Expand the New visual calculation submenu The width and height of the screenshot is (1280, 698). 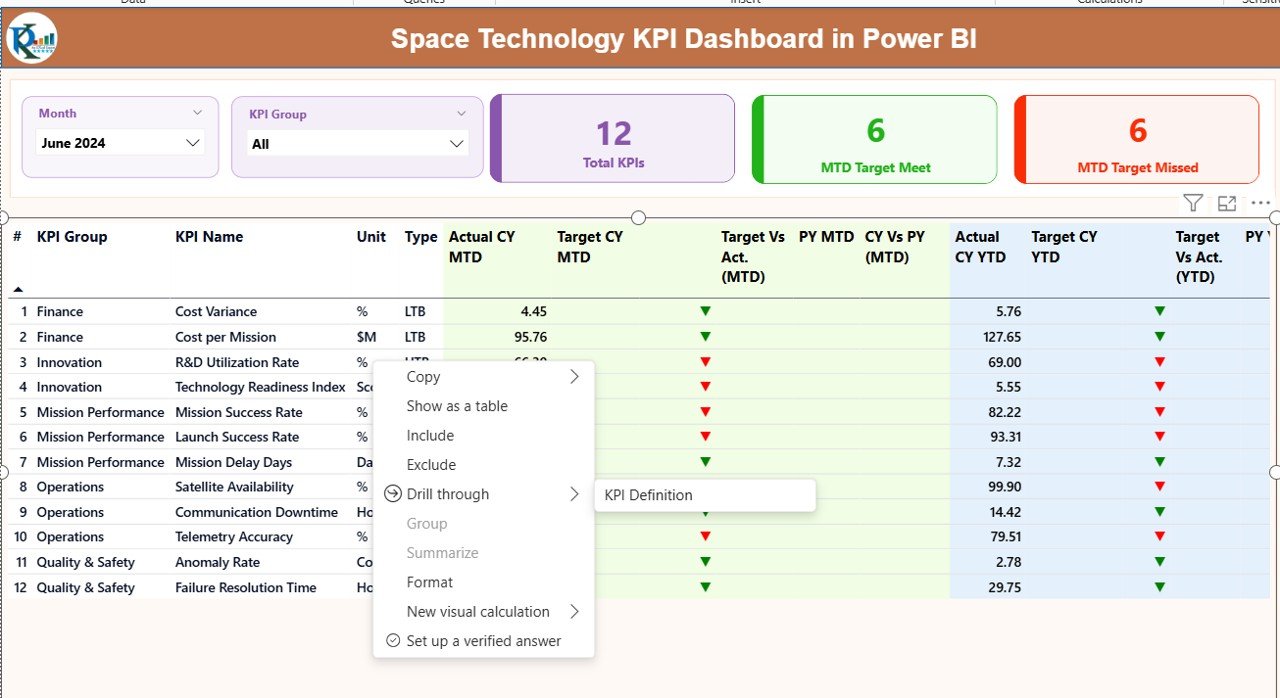(x=574, y=612)
